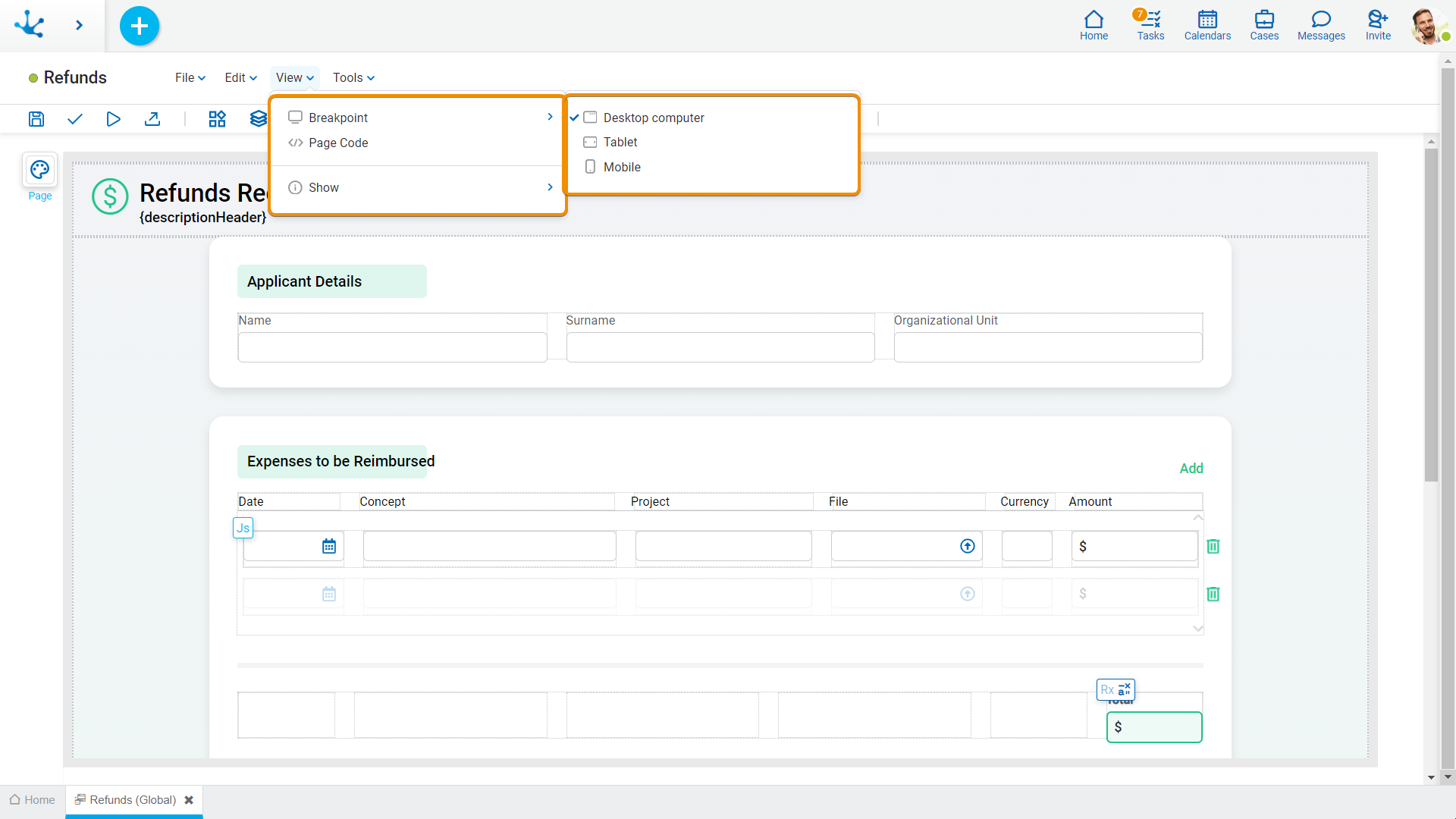
Task: Click the publish export arrow icon
Action: 152,119
